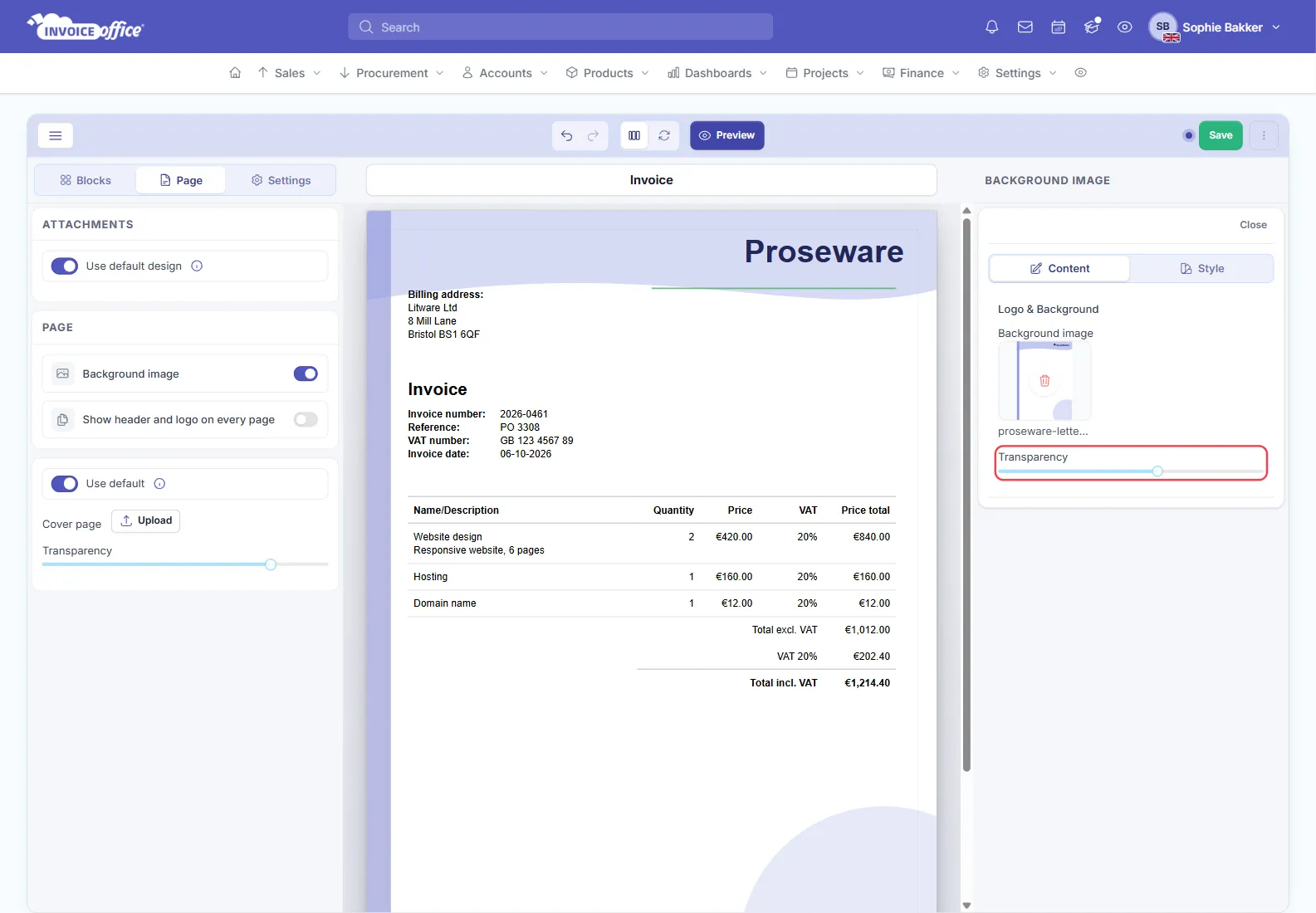Select the Style tab
The width and height of the screenshot is (1316, 913).
tap(1201, 269)
